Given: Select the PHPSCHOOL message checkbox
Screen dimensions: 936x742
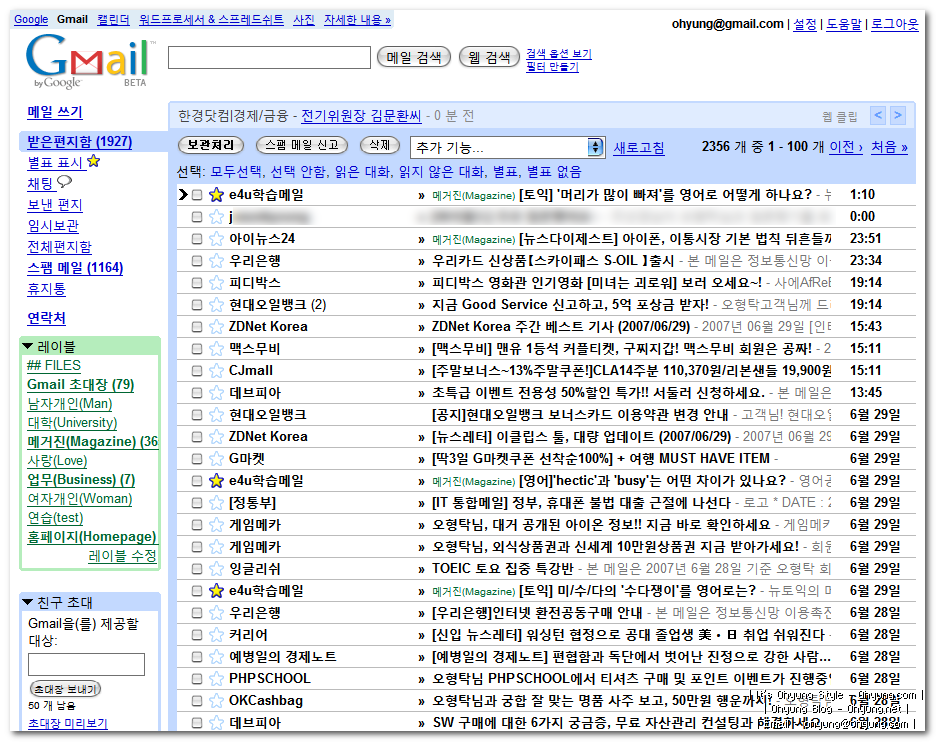Looking at the screenshot, I should click(197, 679).
